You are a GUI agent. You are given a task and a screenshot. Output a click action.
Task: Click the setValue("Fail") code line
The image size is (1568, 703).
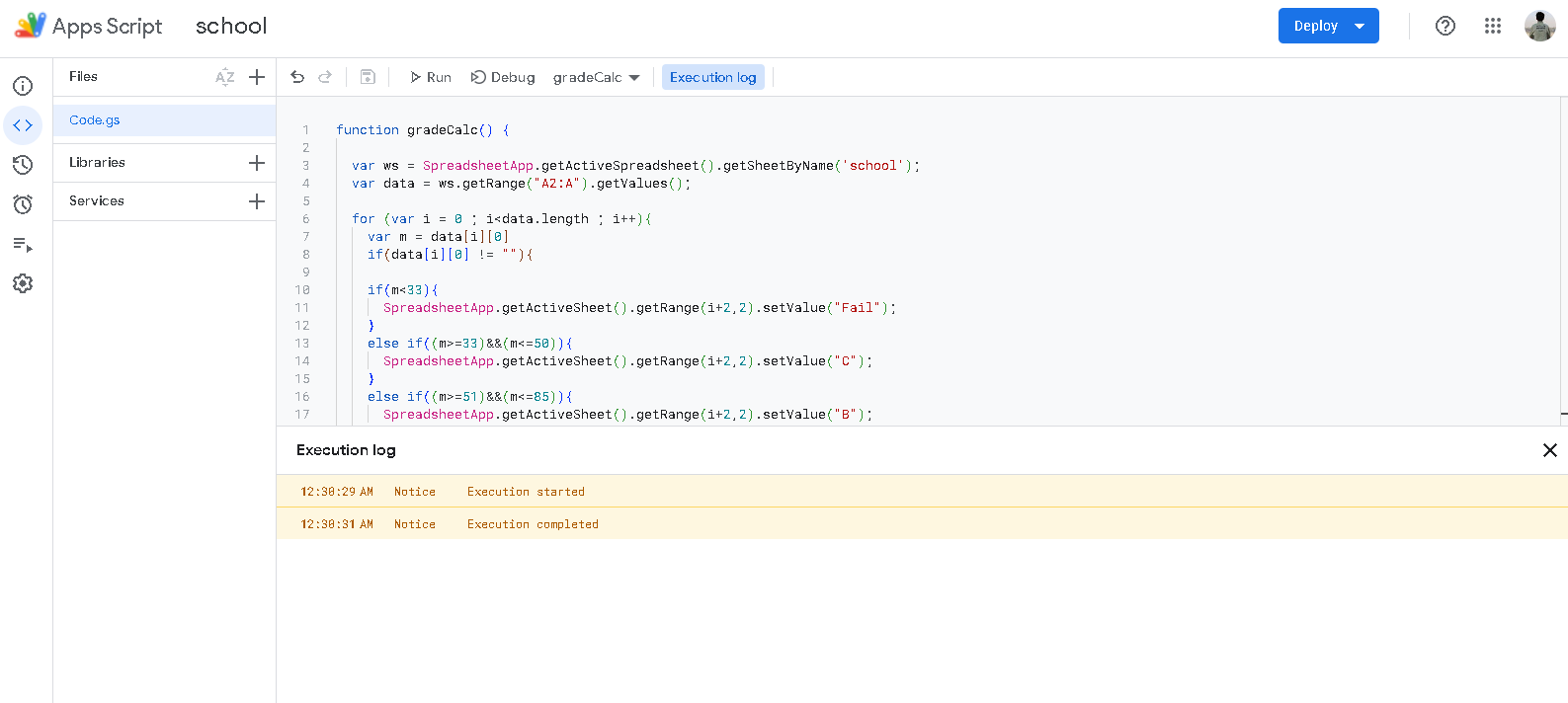coord(640,308)
